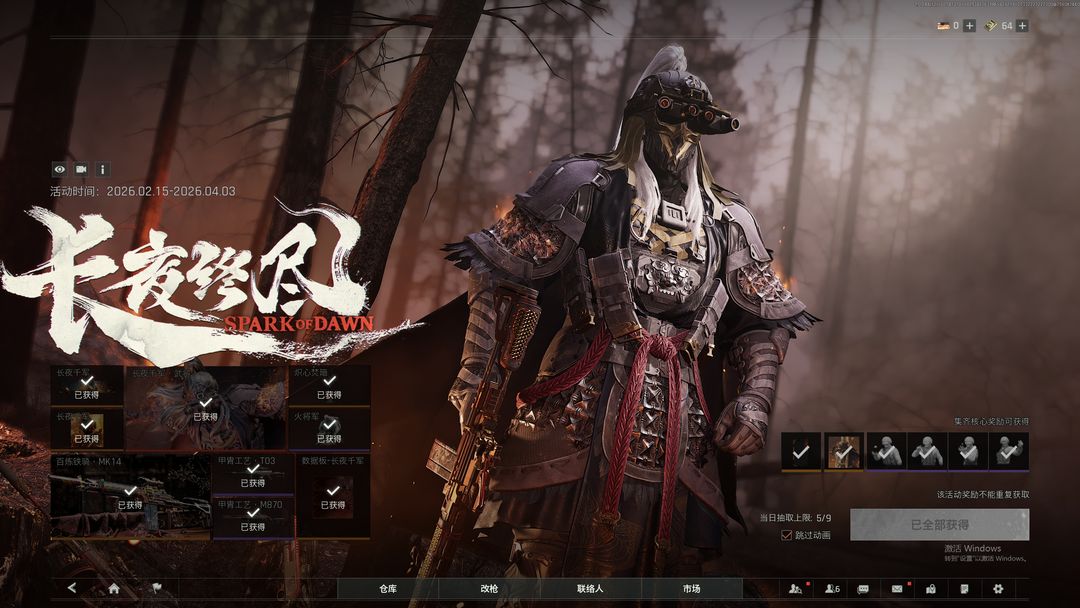The image size is (1080, 608).
Task: Toggle the 跳过动画 checkbox
Action: click(x=787, y=535)
